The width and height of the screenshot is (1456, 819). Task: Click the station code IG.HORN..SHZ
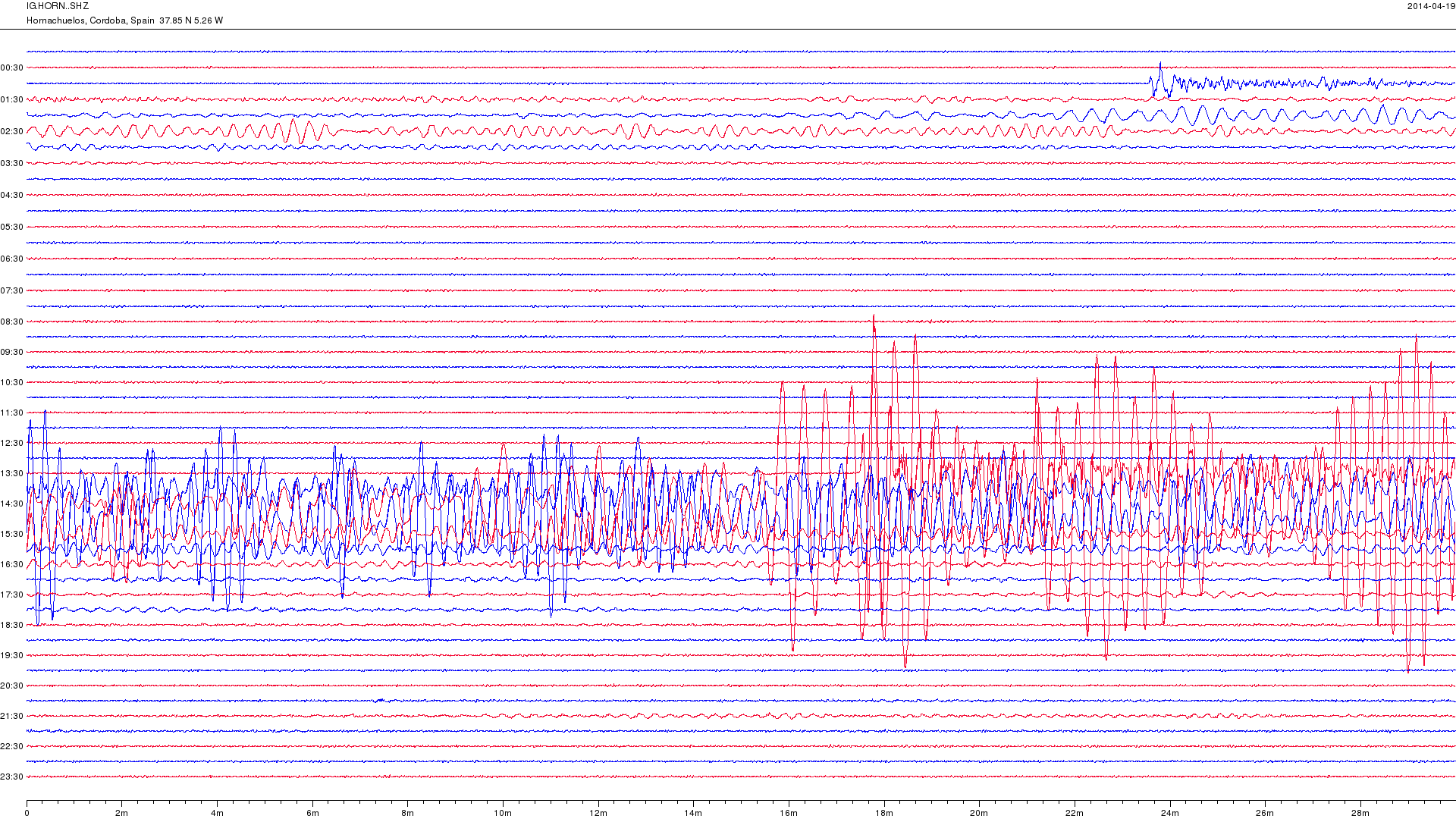(x=58, y=6)
